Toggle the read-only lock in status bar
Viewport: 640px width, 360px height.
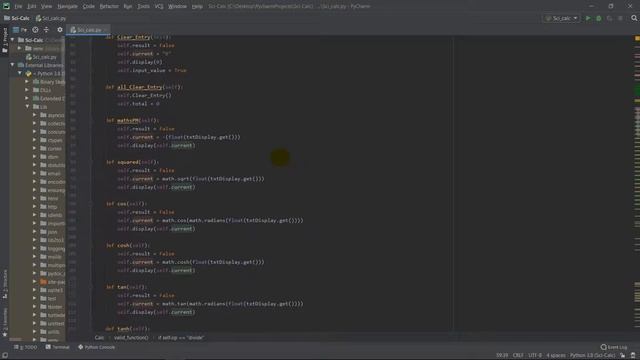[x=622, y=356]
